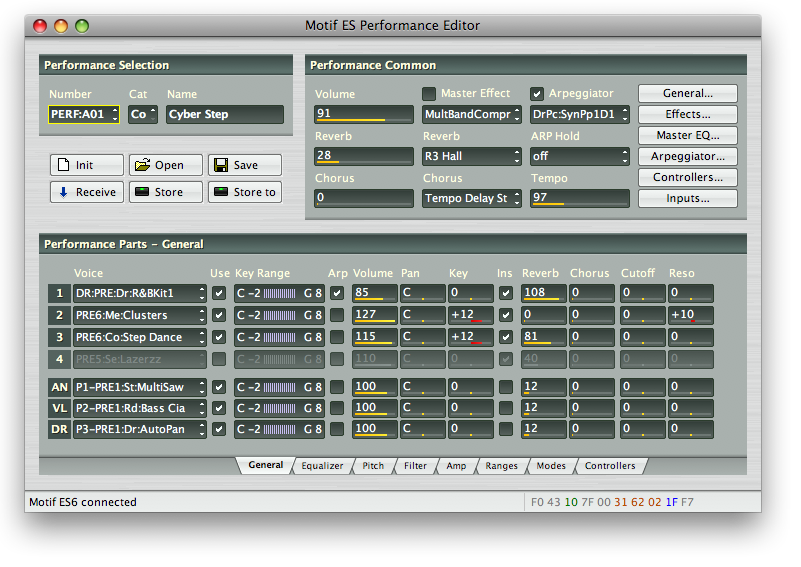The image size is (801, 567).
Task: Click the Store to button
Action: pos(245,192)
